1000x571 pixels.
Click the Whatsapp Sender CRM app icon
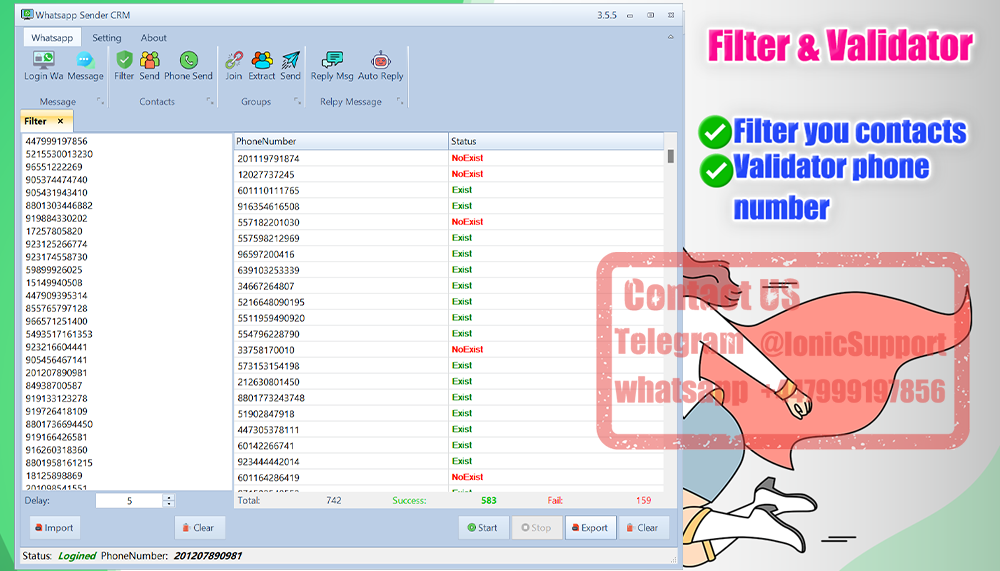coord(27,14)
